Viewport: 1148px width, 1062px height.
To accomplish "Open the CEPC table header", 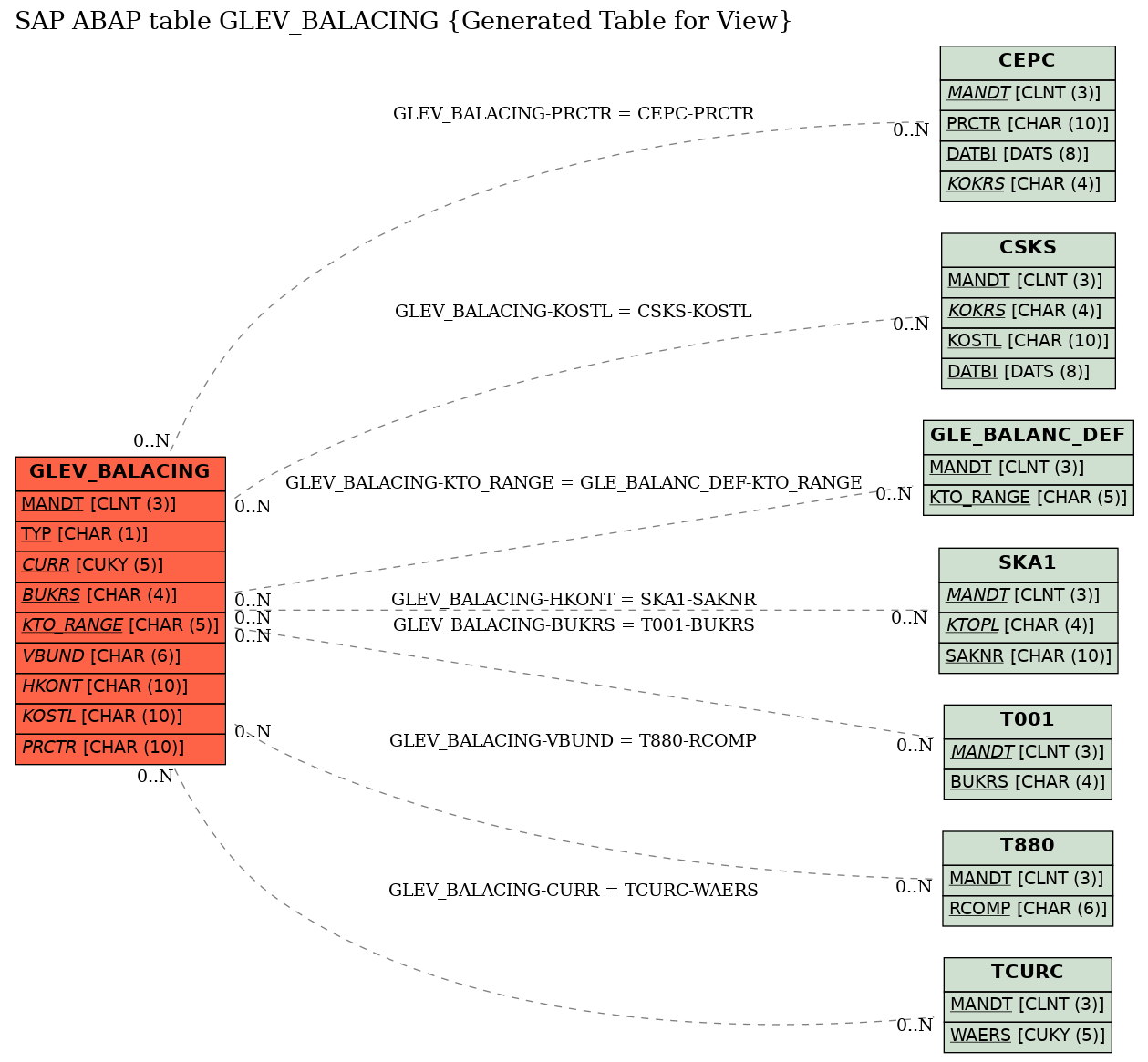I will (1028, 62).
